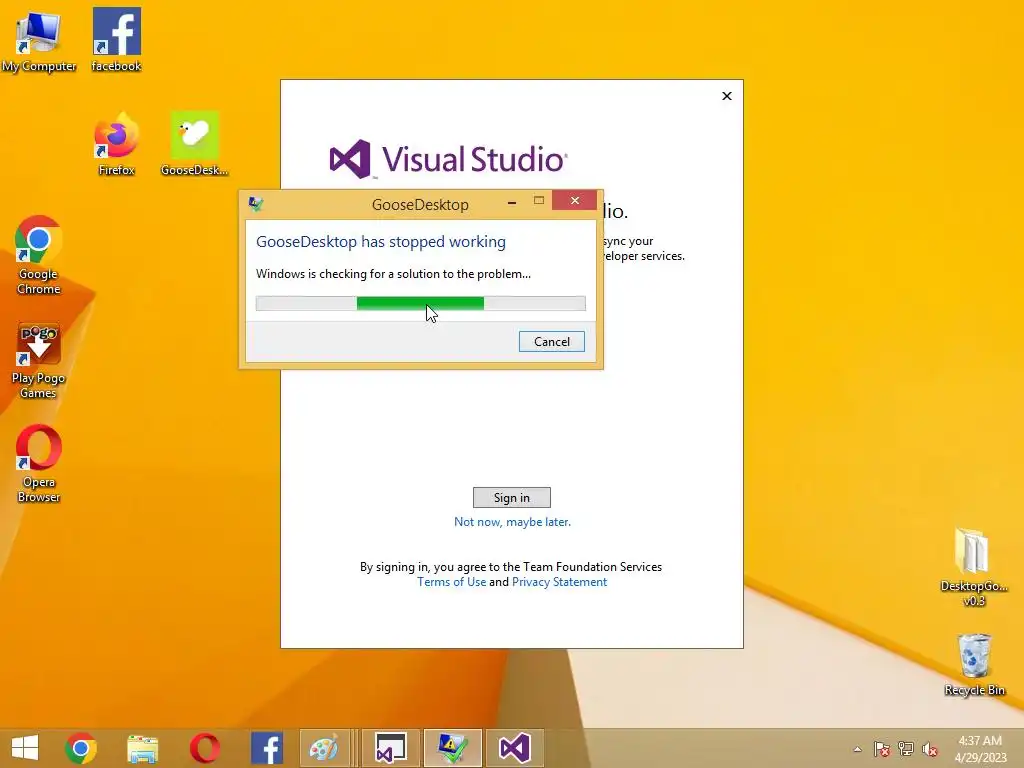Open the Terms of Use link
The image size is (1024, 768).
pos(451,582)
